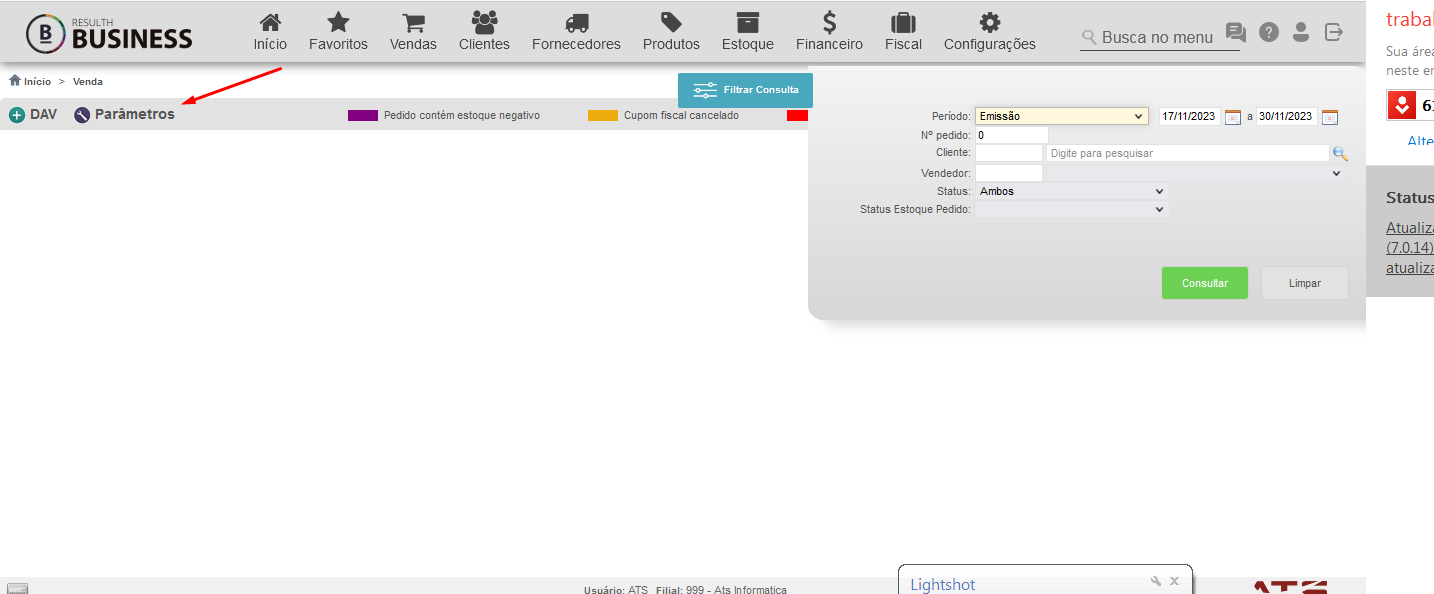Screen dimensions: 1434x594
Task: Click the logout exit icon
Action: [x=1333, y=32]
